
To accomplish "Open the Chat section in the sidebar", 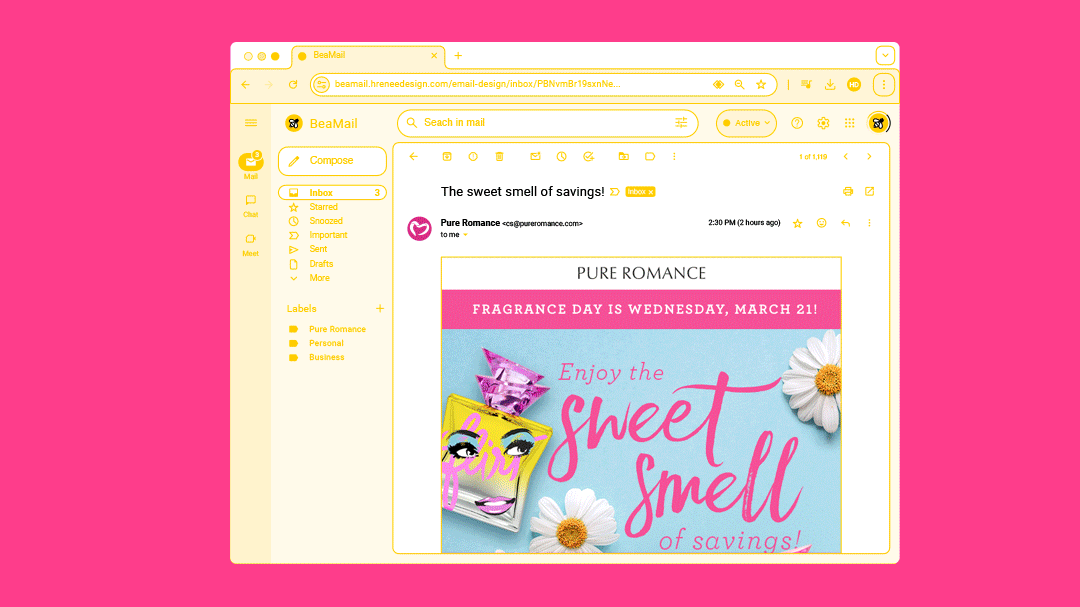I will pyautogui.click(x=251, y=206).
